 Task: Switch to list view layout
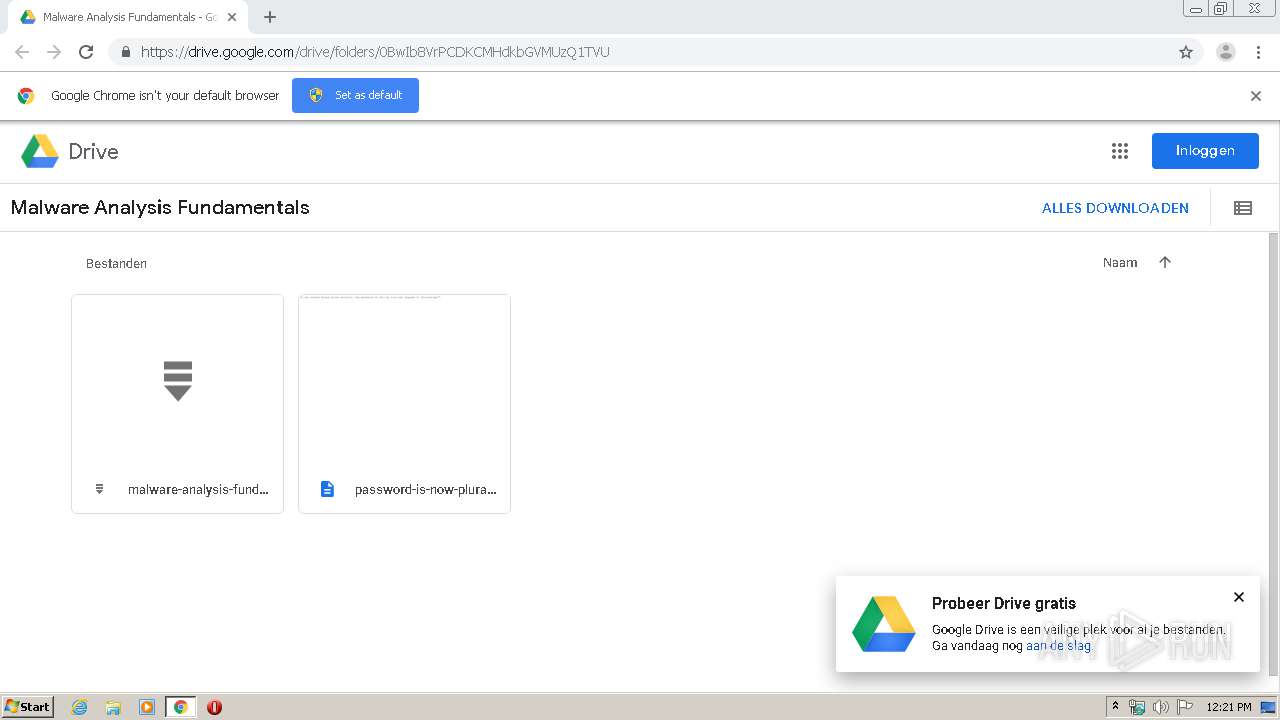coord(1243,208)
